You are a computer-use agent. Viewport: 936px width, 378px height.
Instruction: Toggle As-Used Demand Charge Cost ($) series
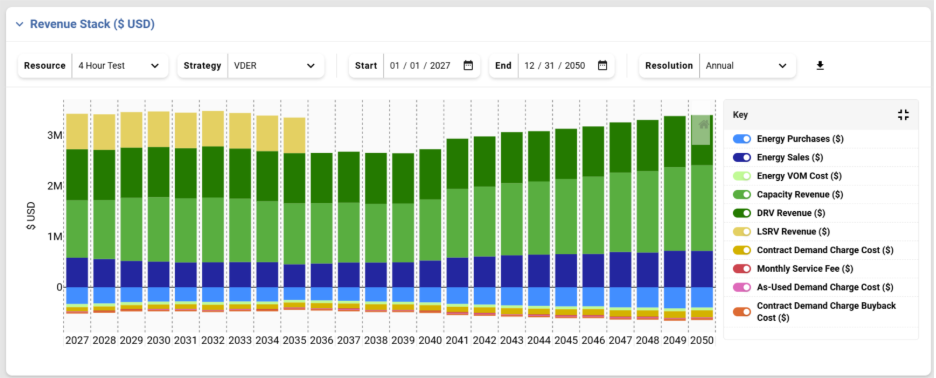[742, 287]
